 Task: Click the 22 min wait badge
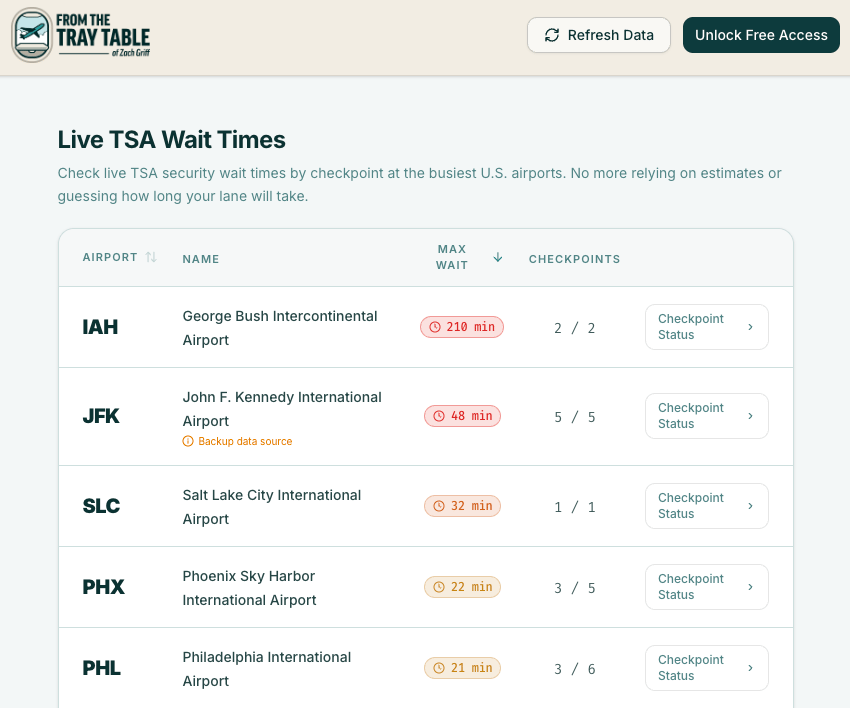click(x=462, y=587)
